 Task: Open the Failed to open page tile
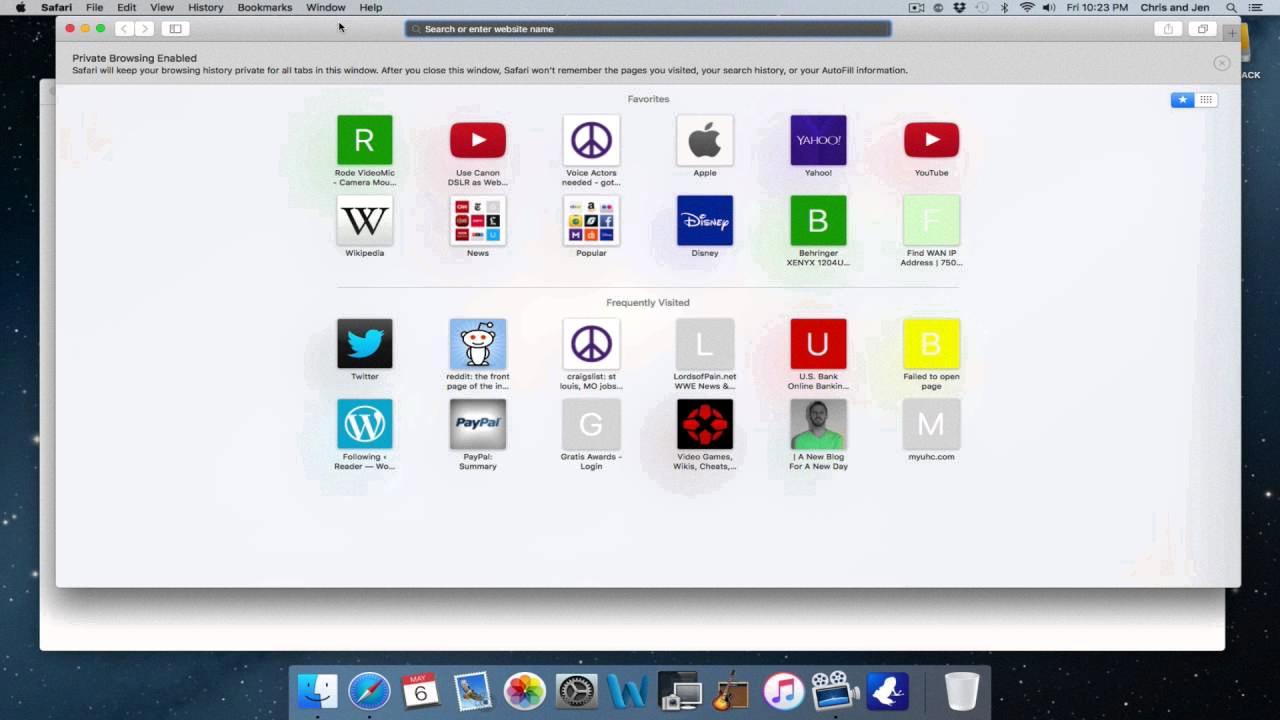click(x=931, y=344)
